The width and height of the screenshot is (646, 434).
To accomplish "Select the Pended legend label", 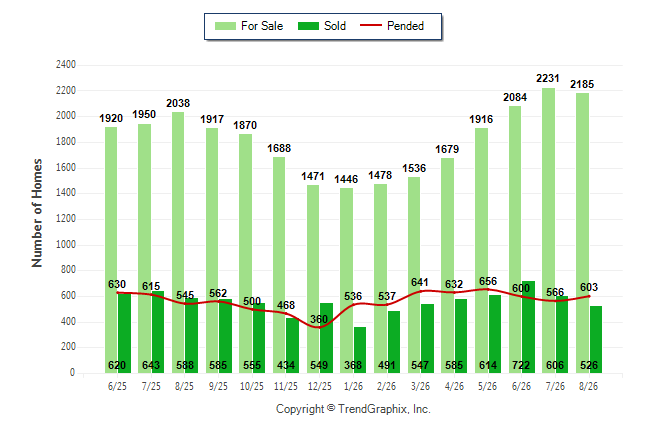I will coord(405,26).
